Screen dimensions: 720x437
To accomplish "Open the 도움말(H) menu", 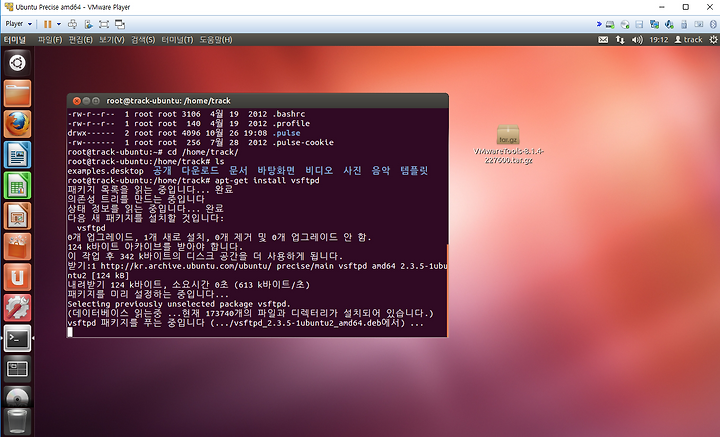I will pos(216,40).
